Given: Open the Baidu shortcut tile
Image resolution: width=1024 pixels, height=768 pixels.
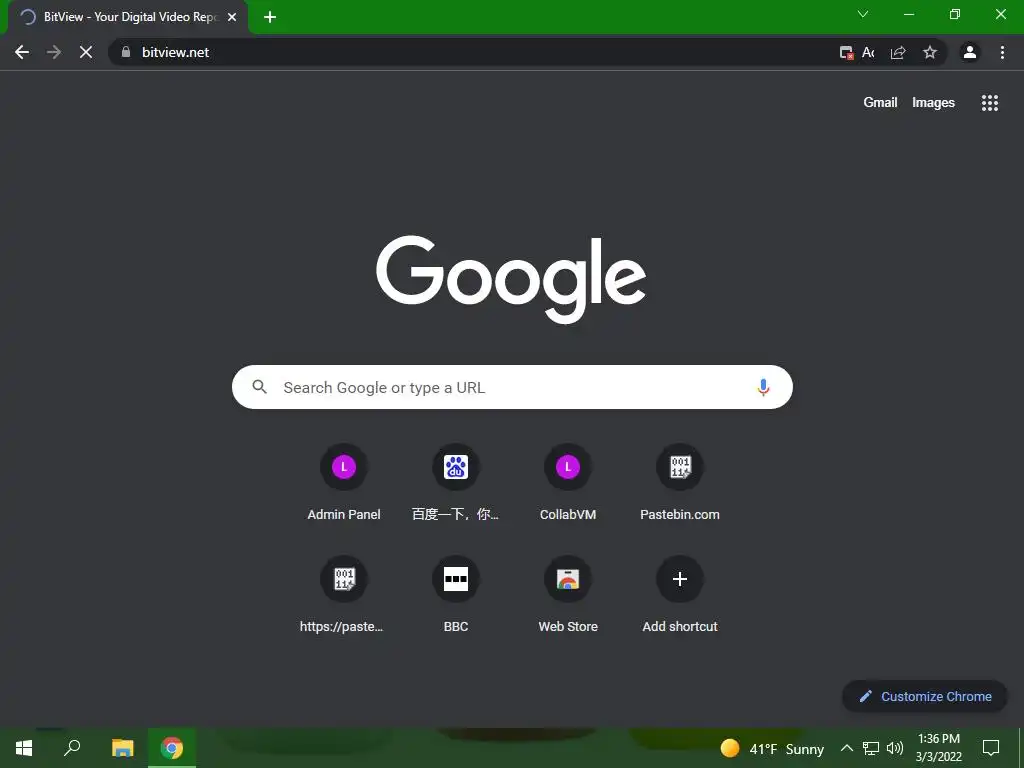Looking at the screenshot, I should pos(456,483).
